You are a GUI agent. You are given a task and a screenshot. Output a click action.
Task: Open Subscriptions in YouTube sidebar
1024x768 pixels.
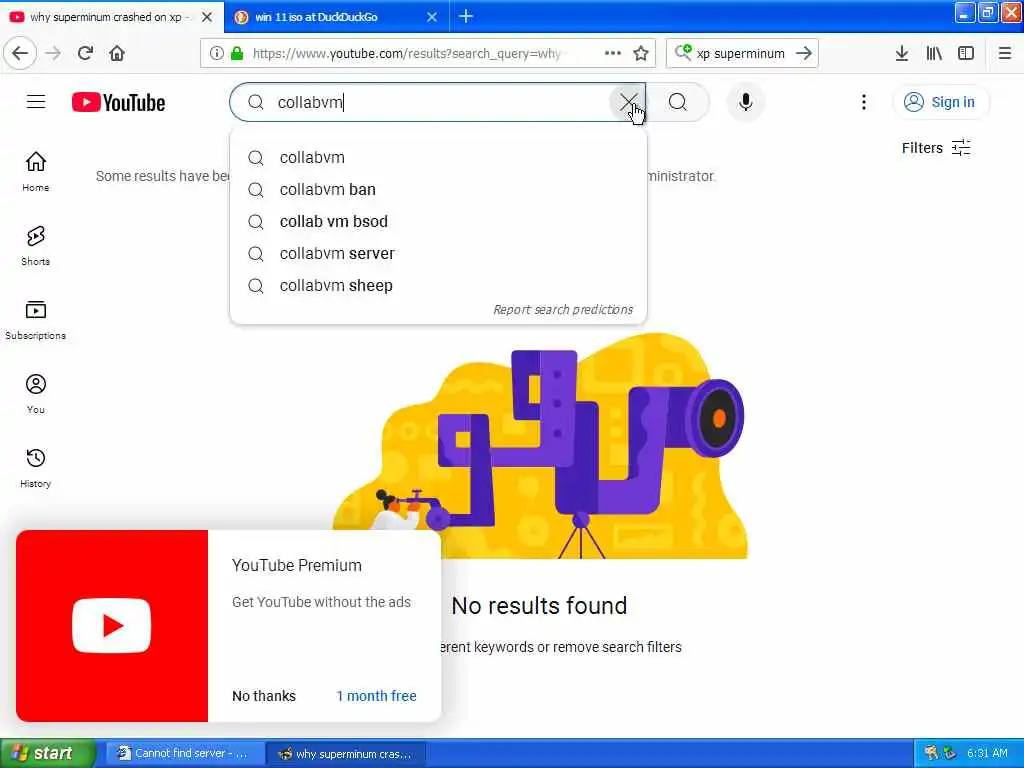coord(35,319)
